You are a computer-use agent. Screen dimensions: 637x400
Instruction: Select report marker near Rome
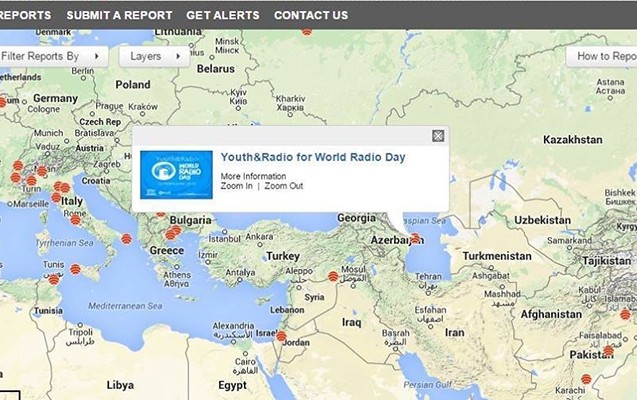point(75,220)
